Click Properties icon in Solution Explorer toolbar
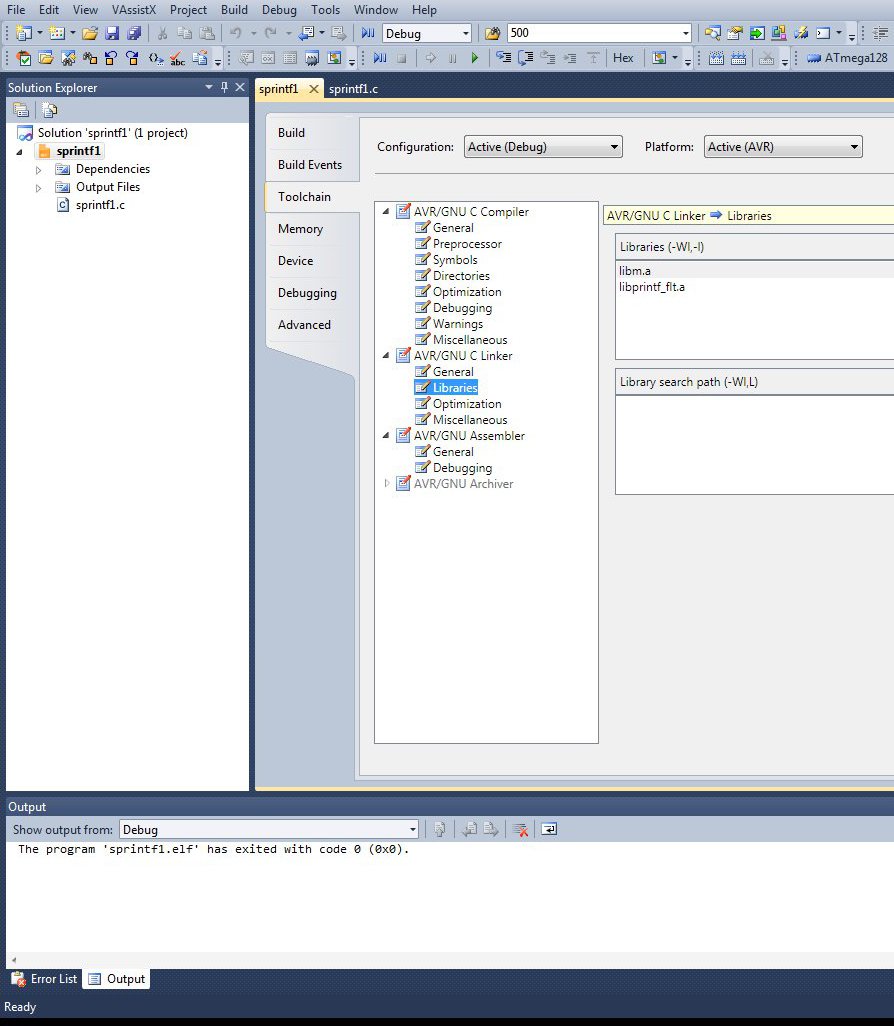Image resolution: width=894 pixels, height=1026 pixels. pyautogui.click(x=21, y=110)
